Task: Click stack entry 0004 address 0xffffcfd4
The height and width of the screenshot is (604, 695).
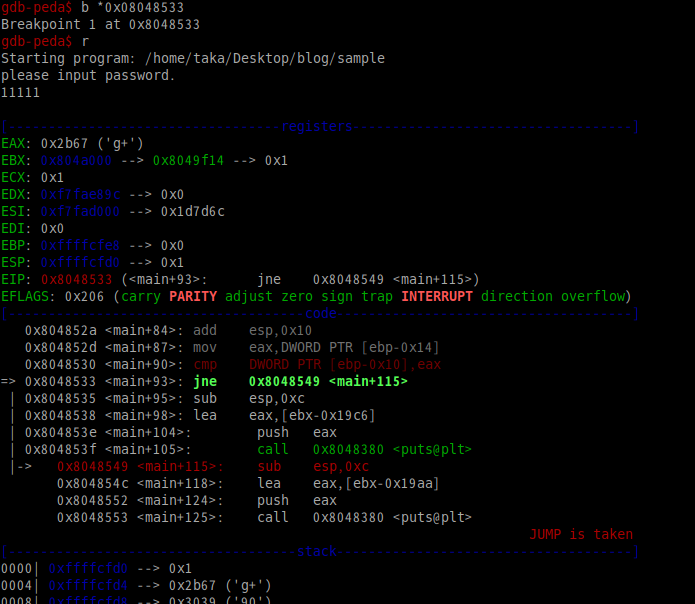Action: (x=88, y=585)
